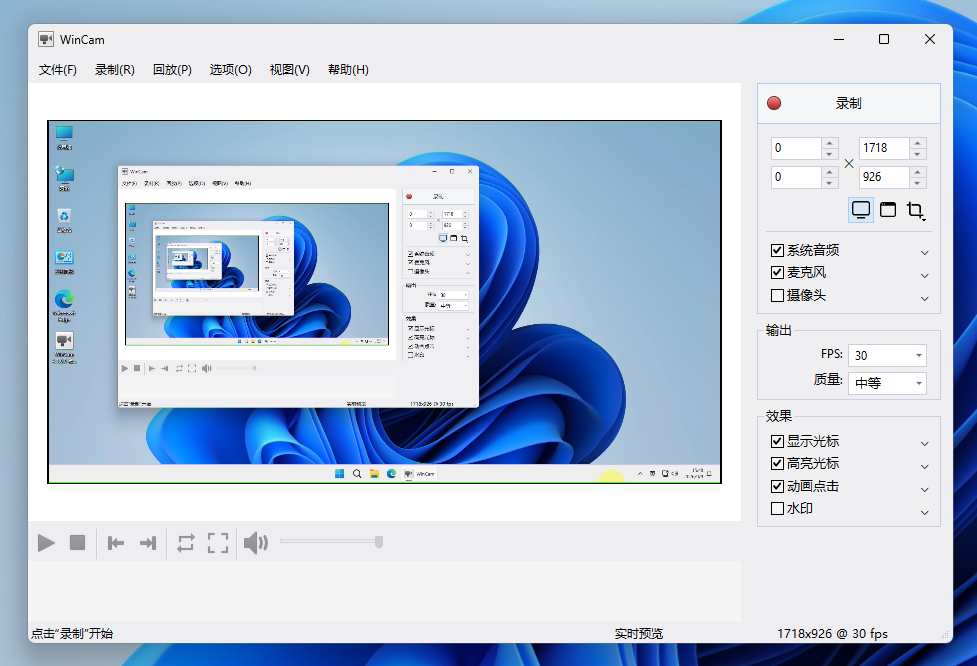Viewport: 977px width, 666px height.
Task: Increase the 926 height with up arrow
Action: (x=917, y=172)
